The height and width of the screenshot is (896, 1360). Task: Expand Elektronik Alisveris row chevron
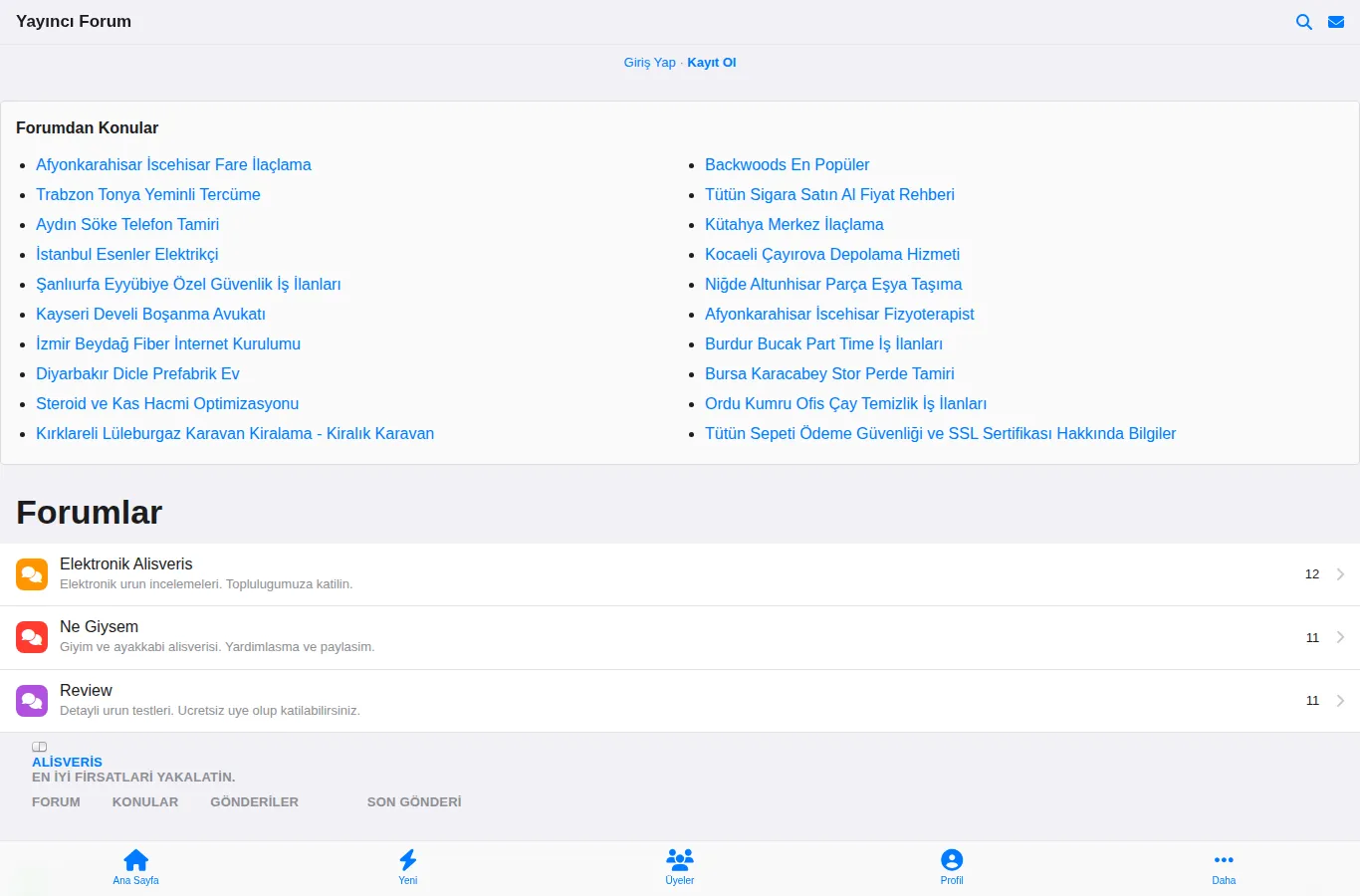(x=1340, y=574)
